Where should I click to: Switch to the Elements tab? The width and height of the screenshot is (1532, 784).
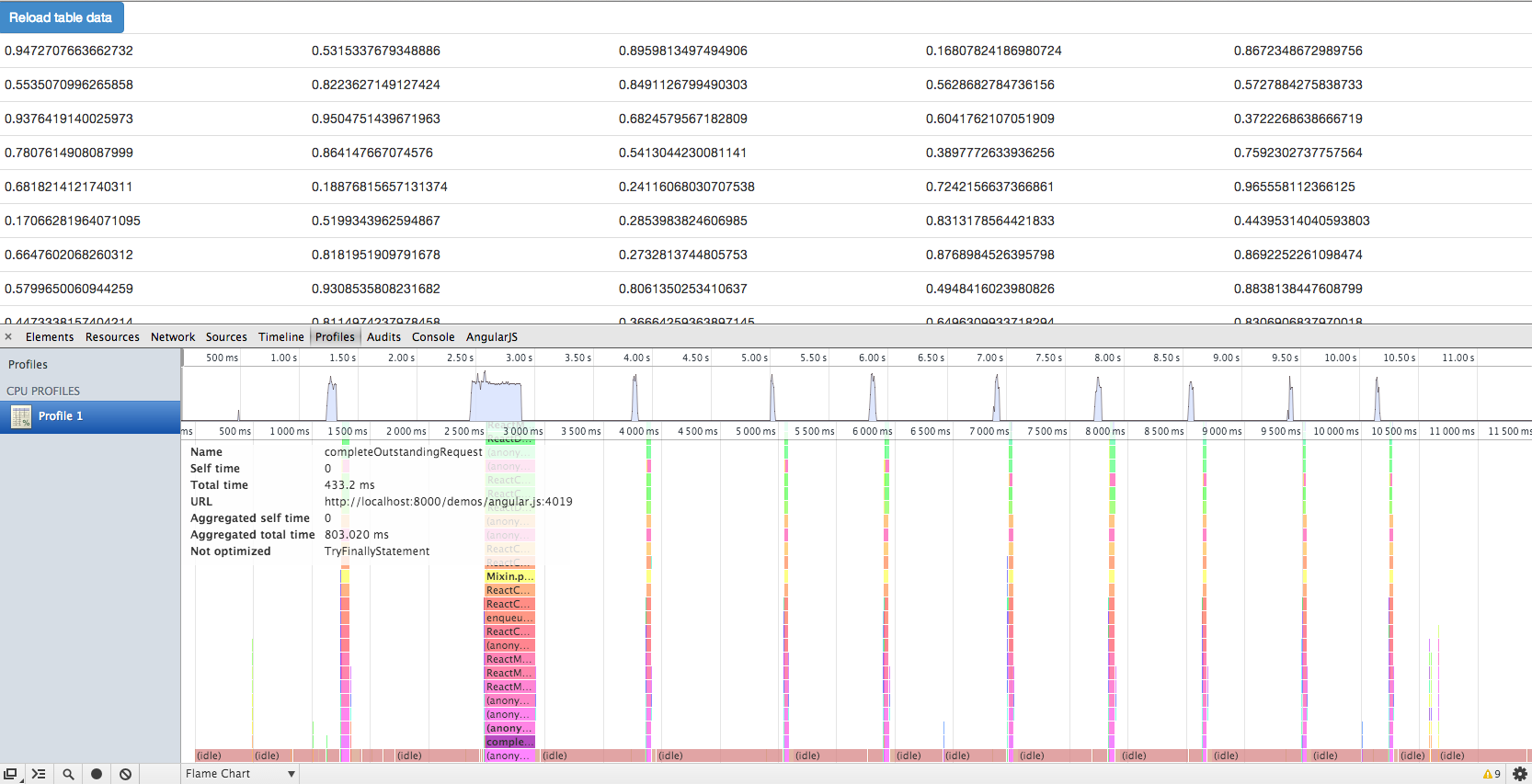coord(50,337)
